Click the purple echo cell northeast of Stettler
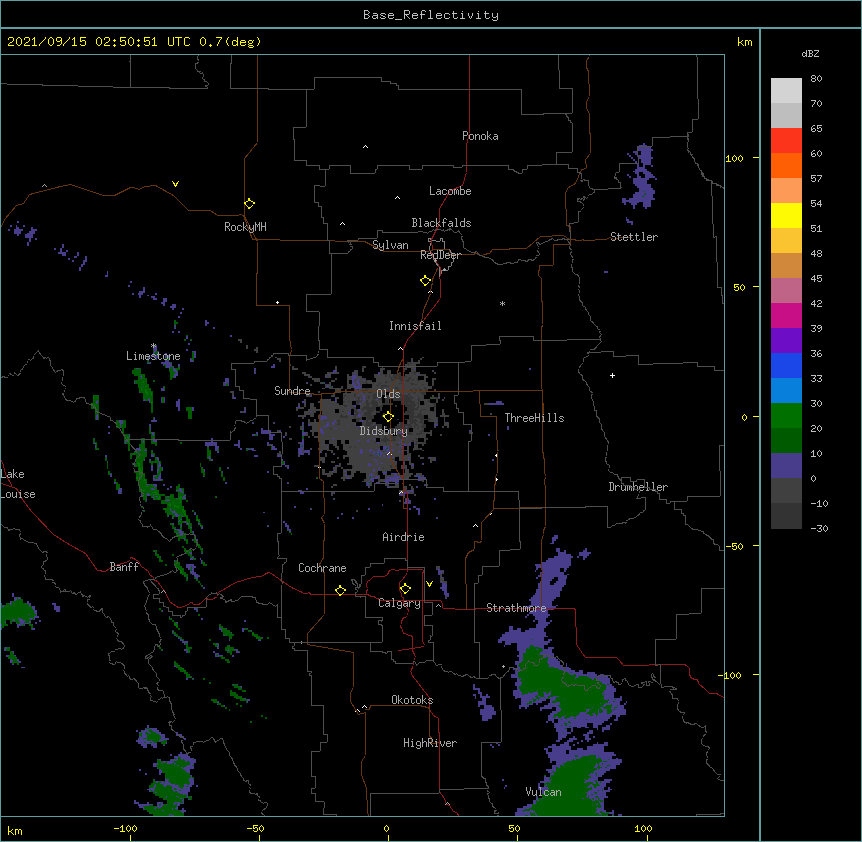The width and height of the screenshot is (862, 842). [x=640, y=177]
